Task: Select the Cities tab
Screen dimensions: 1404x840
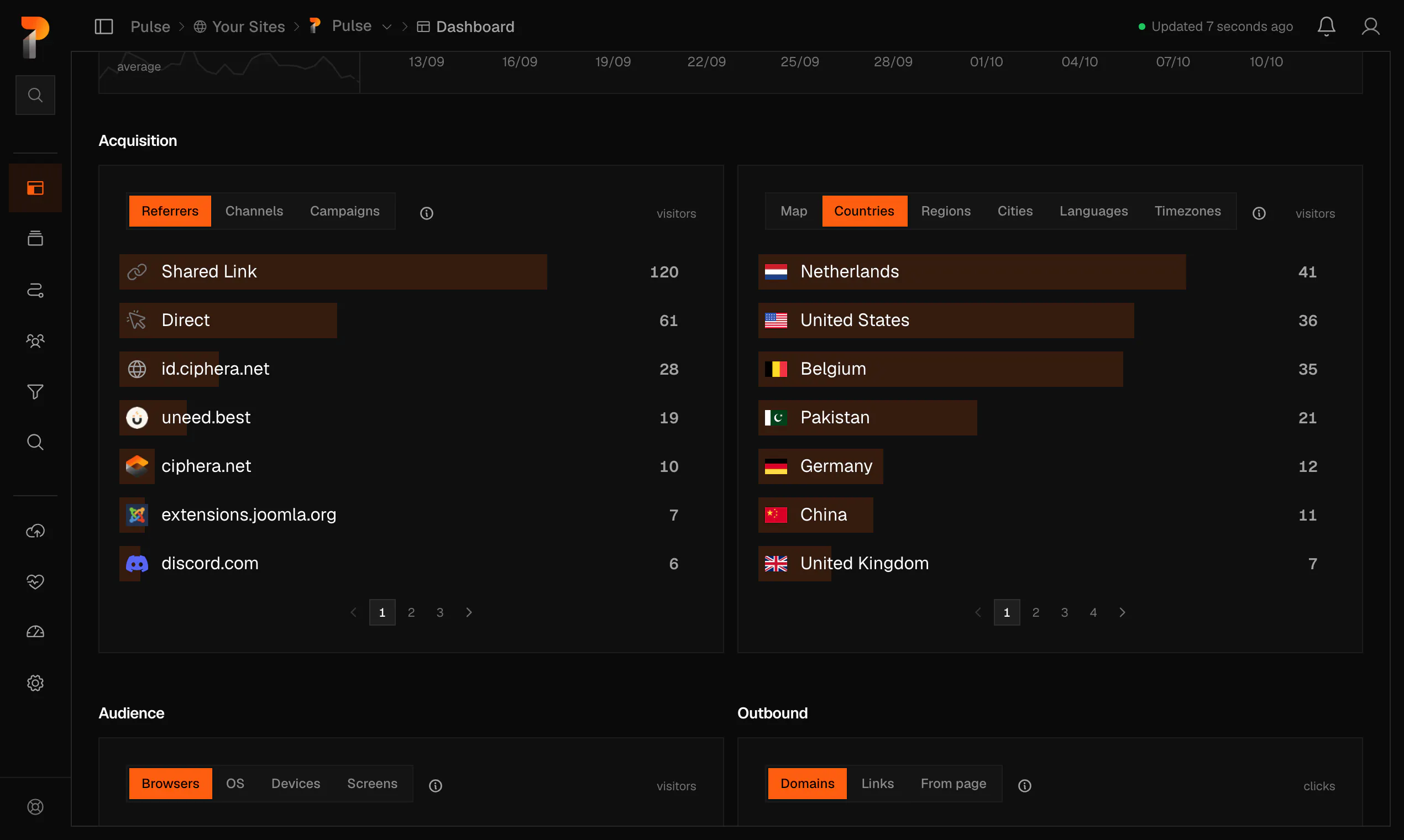Action: 1014,211
